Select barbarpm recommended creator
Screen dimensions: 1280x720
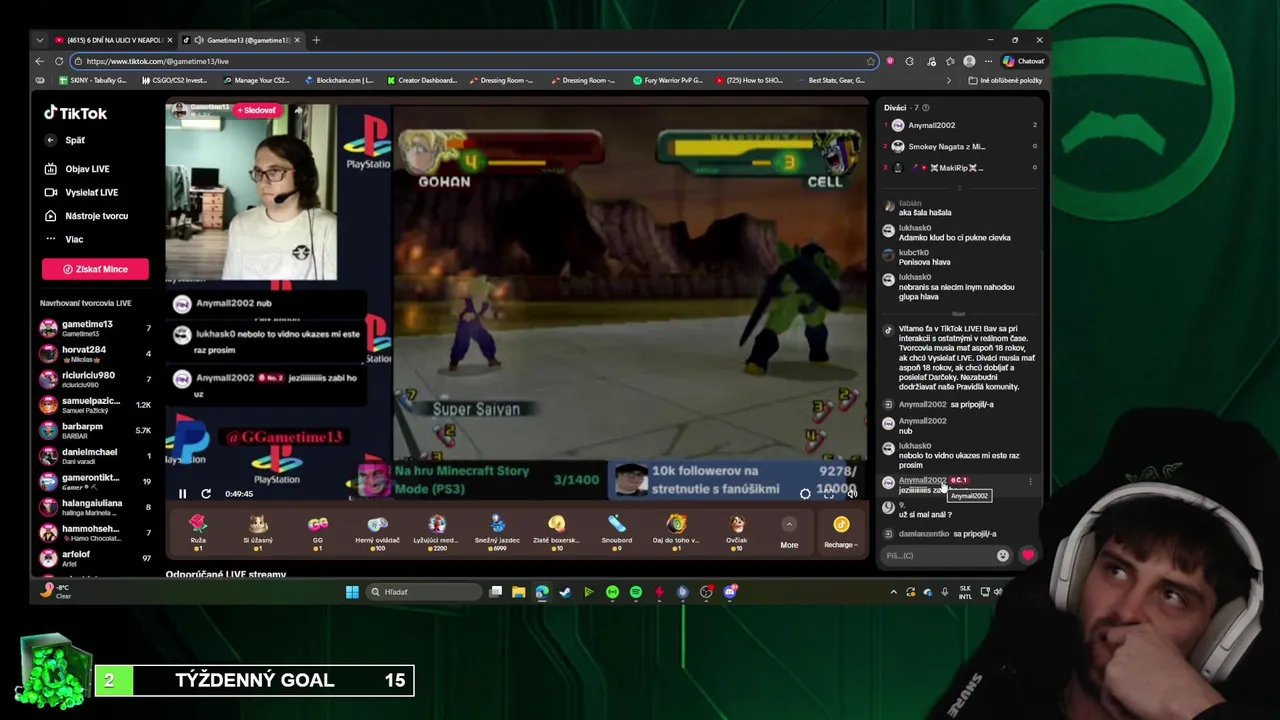click(x=95, y=430)
